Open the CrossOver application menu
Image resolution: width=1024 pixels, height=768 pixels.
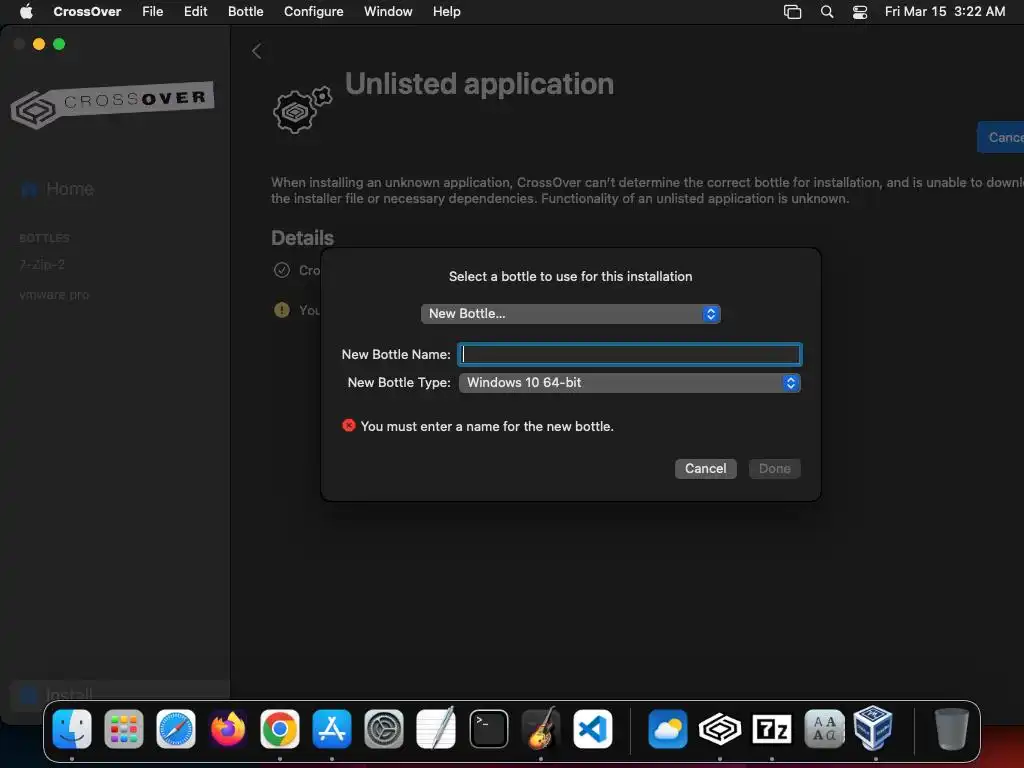[x=87, y=11]
